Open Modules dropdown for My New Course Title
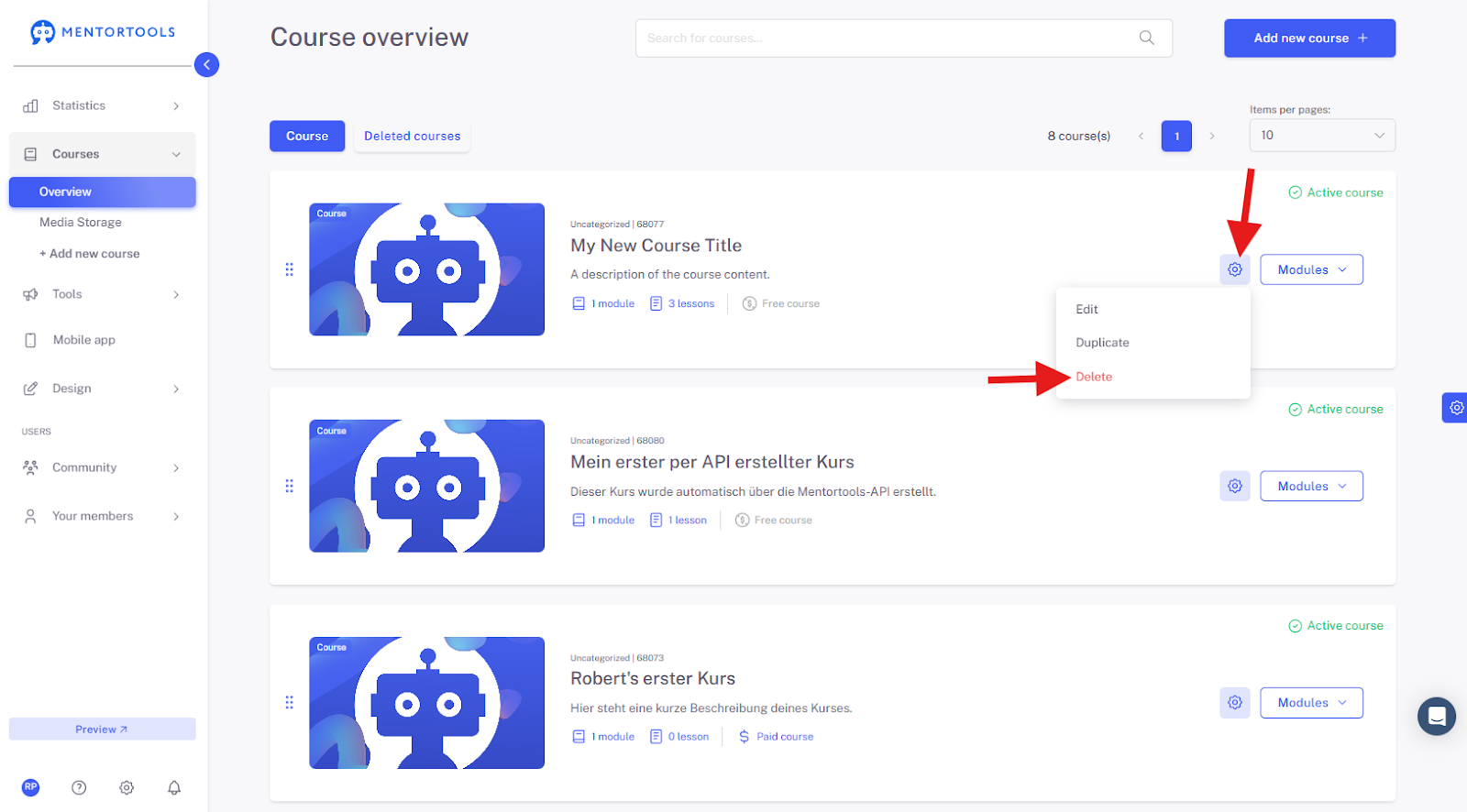Image resolution: width=1467 pixels, height=812 pixels. pyautogui.click(x=1311, y=269)
